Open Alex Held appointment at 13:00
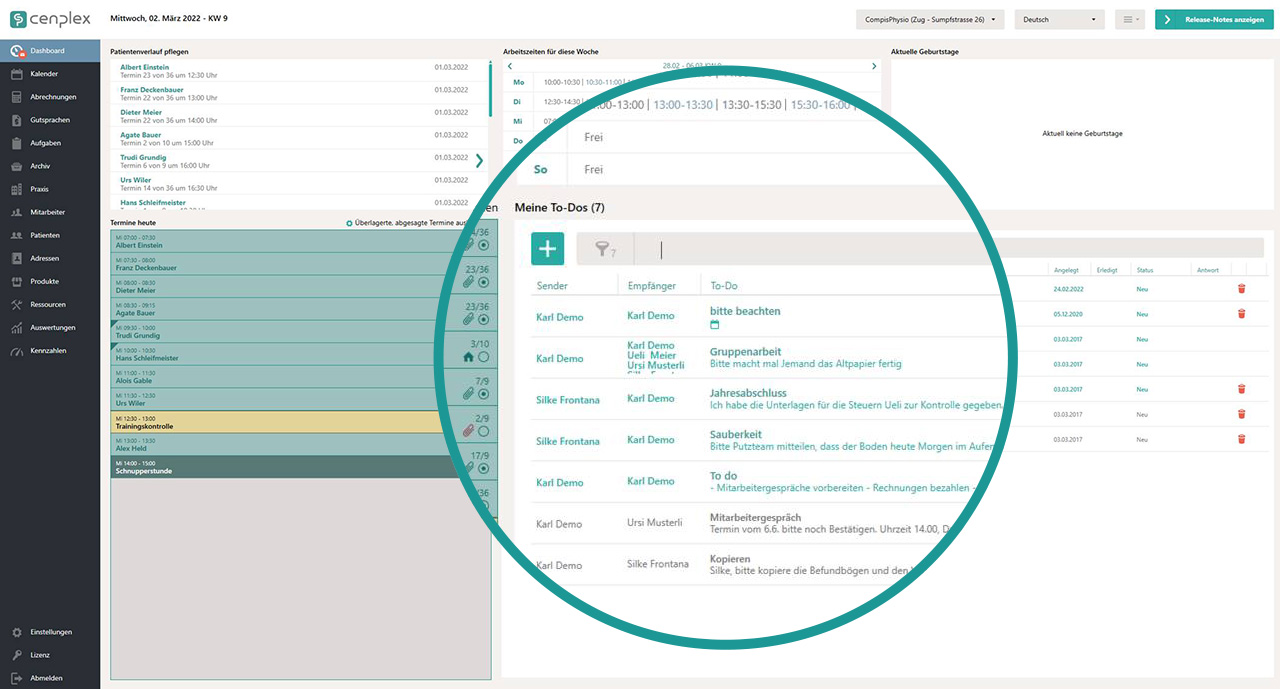 tap(280, 445)
